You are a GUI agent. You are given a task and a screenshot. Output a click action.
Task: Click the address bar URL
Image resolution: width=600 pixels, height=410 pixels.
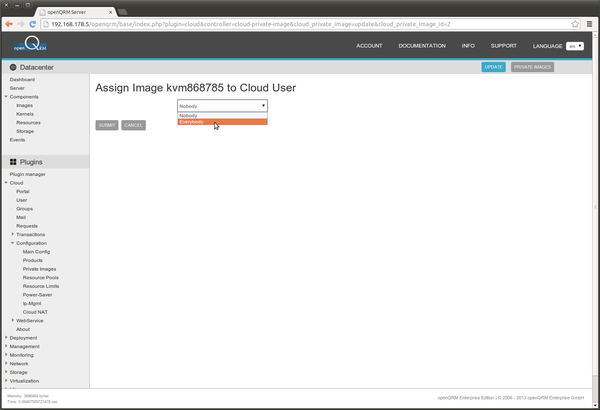[251, 24]
